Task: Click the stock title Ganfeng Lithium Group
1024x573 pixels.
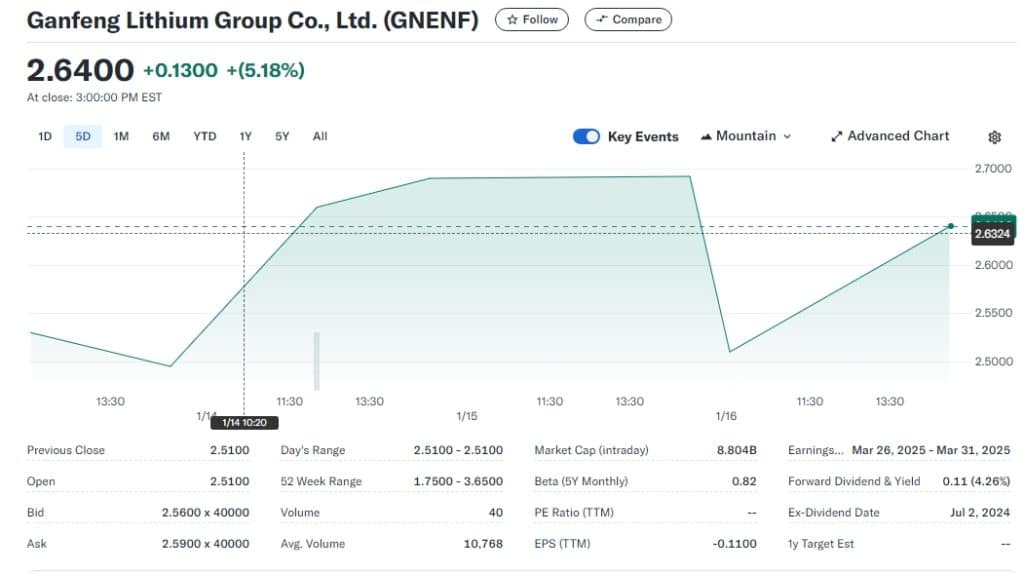Action: click(252, 20)
